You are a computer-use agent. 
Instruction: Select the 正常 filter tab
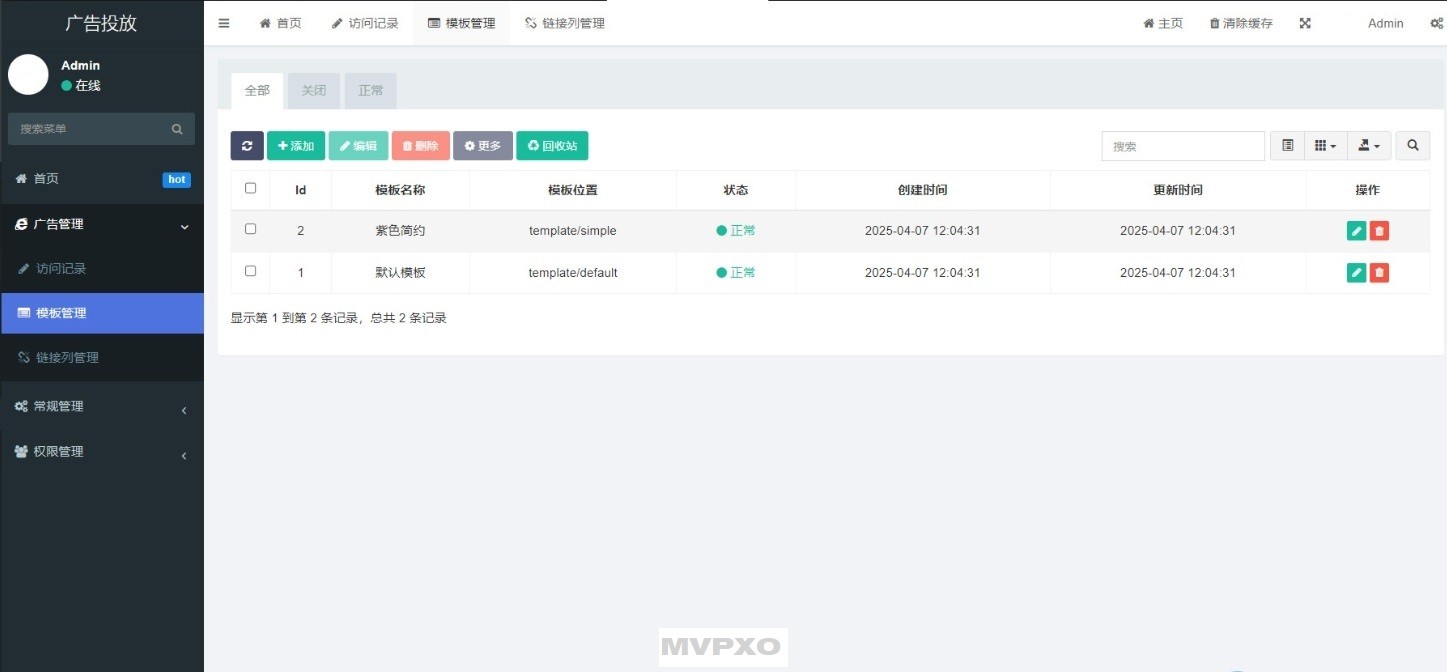pos(371,90)
